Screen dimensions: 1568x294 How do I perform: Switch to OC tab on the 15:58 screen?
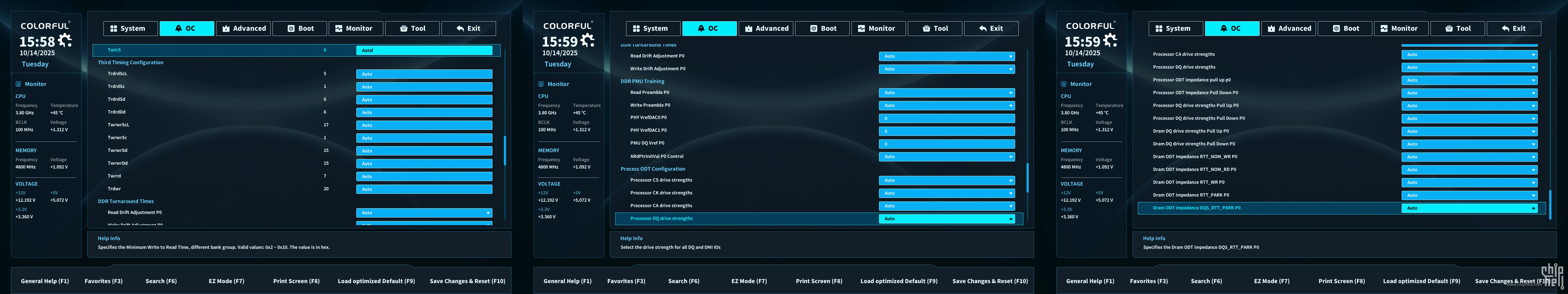186,29
